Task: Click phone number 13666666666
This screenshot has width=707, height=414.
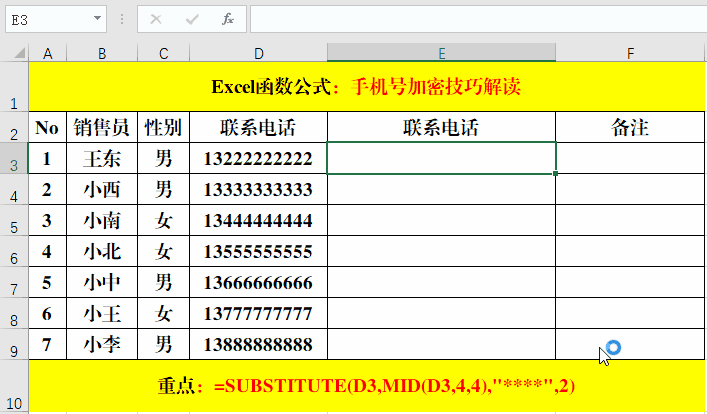Action: point(258,282)
